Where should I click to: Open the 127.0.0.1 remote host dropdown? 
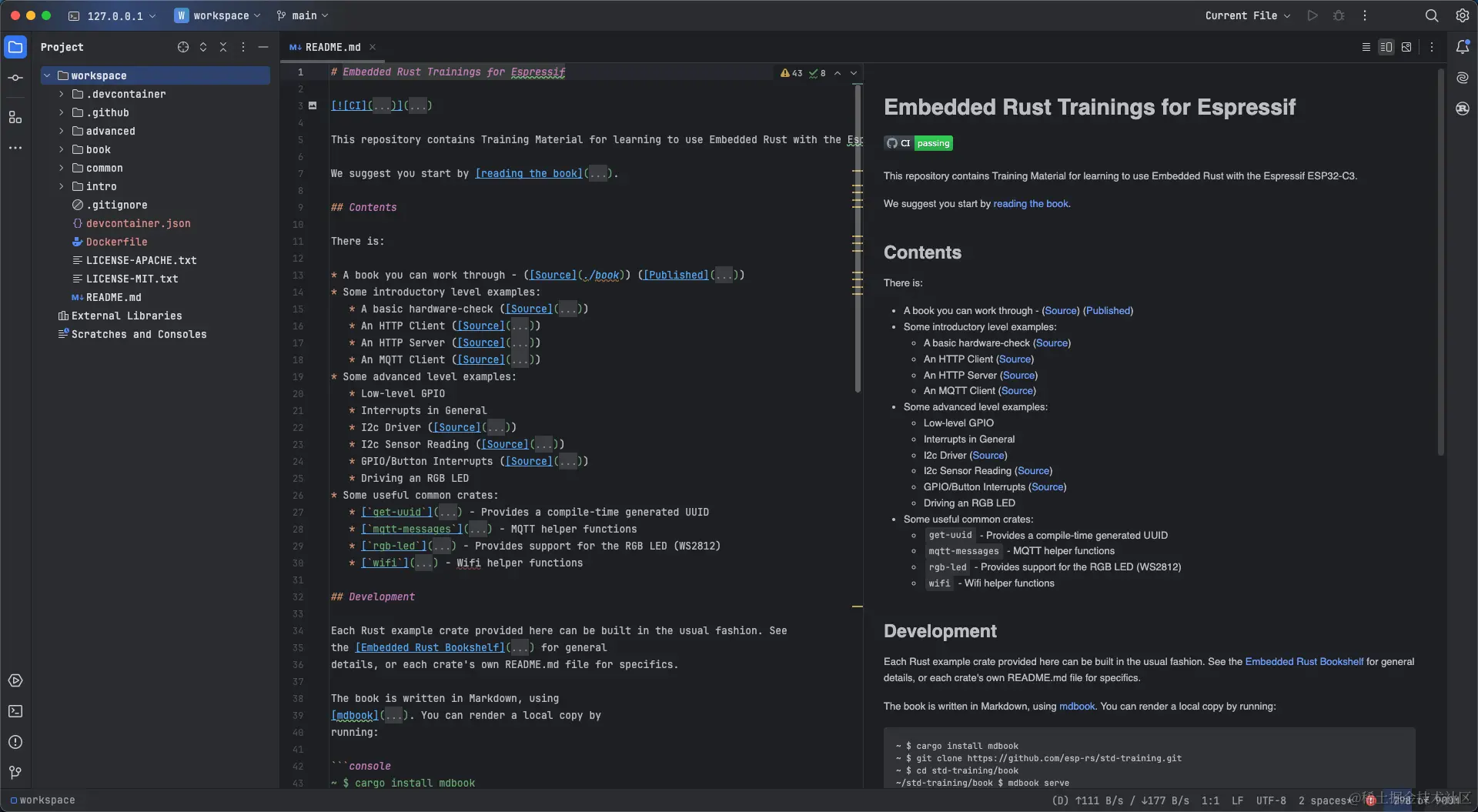pyautogui.click(x=112, y=15)
